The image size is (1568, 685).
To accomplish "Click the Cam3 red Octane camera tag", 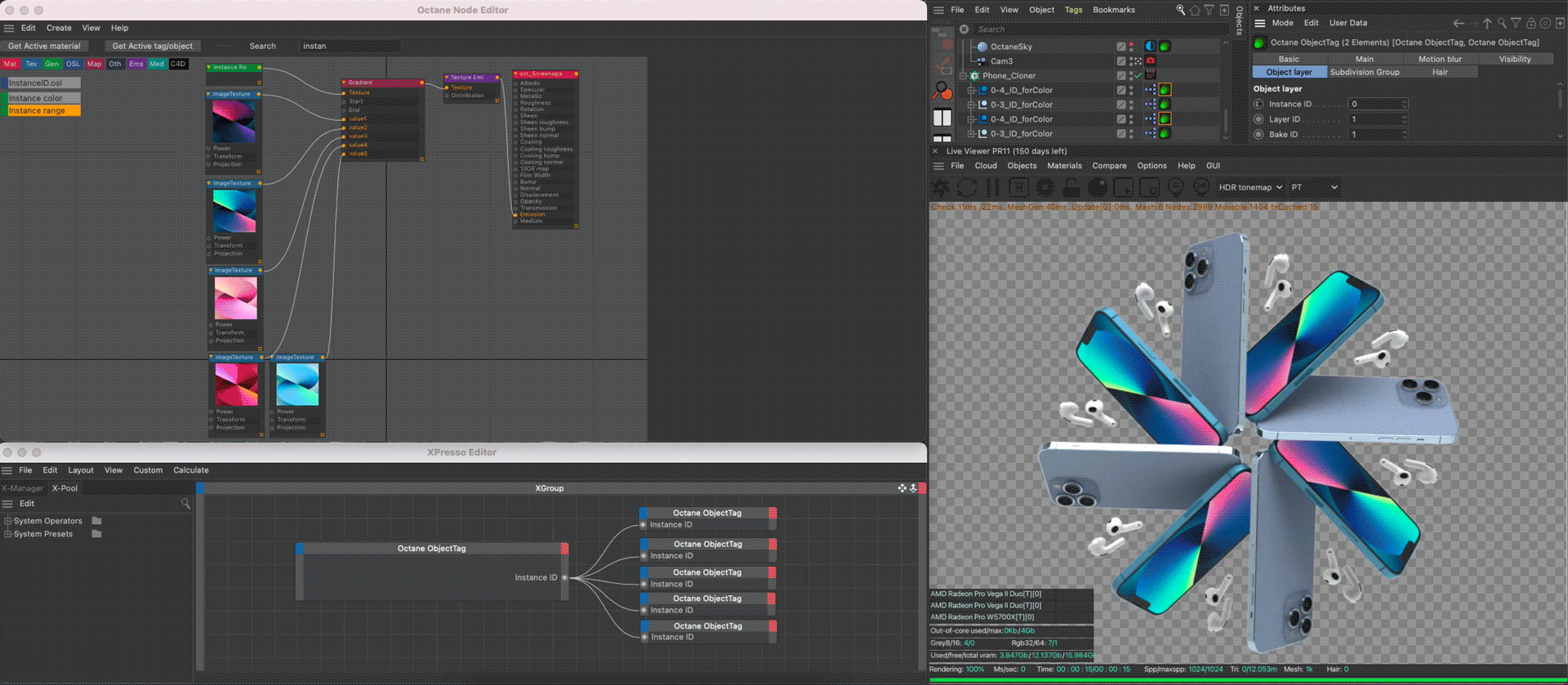I will (1150, 61).
